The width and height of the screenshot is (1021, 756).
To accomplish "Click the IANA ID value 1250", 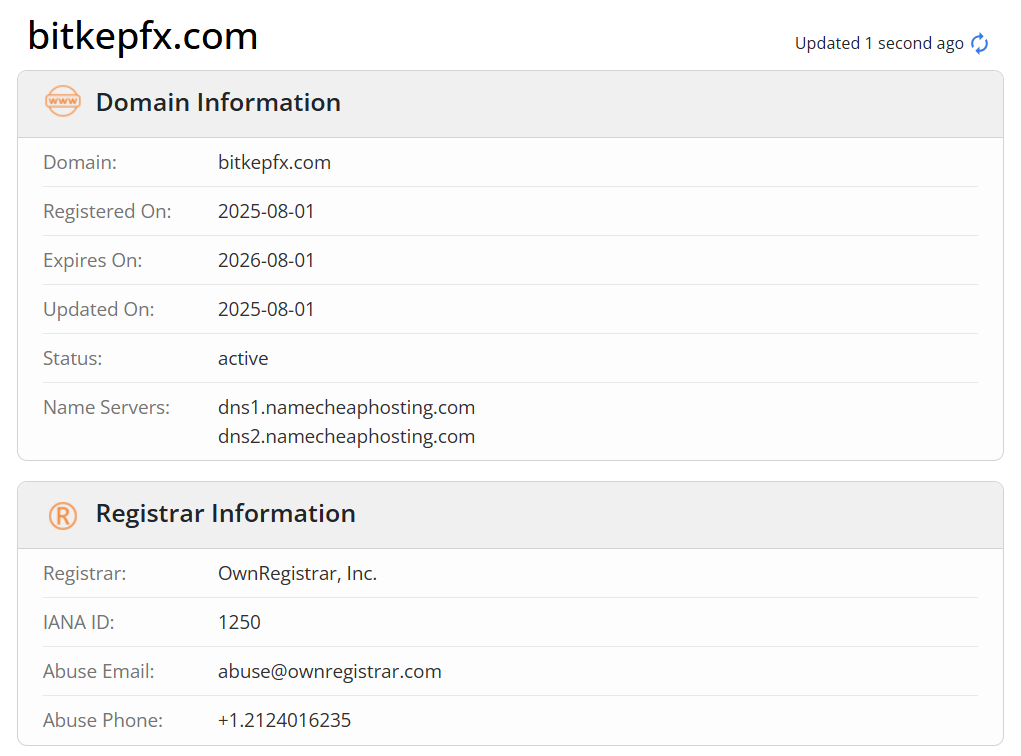I will pos(239,623).
